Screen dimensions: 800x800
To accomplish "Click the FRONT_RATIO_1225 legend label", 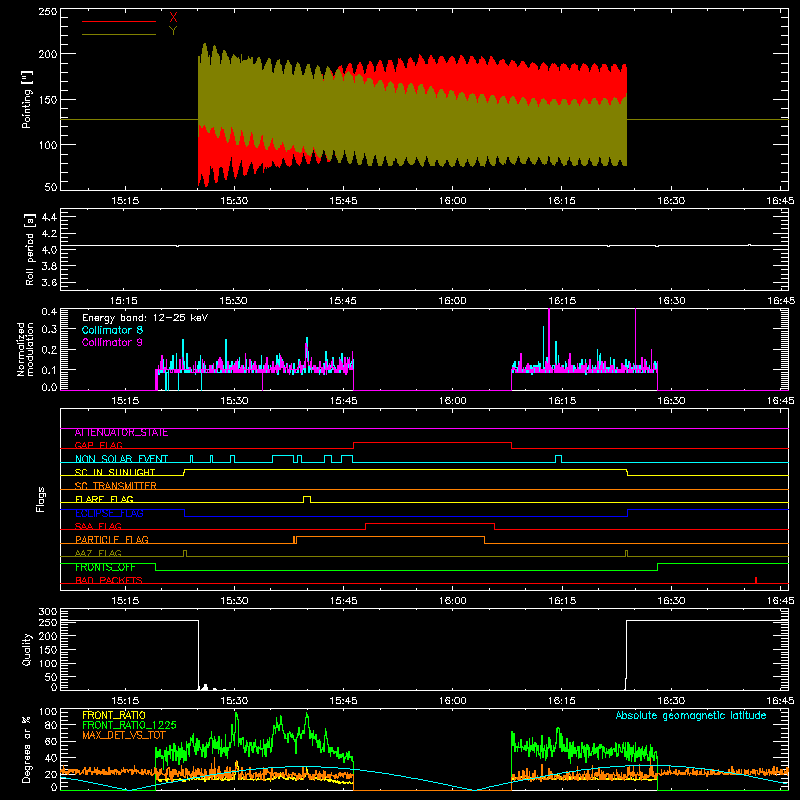I will [129, 725].
